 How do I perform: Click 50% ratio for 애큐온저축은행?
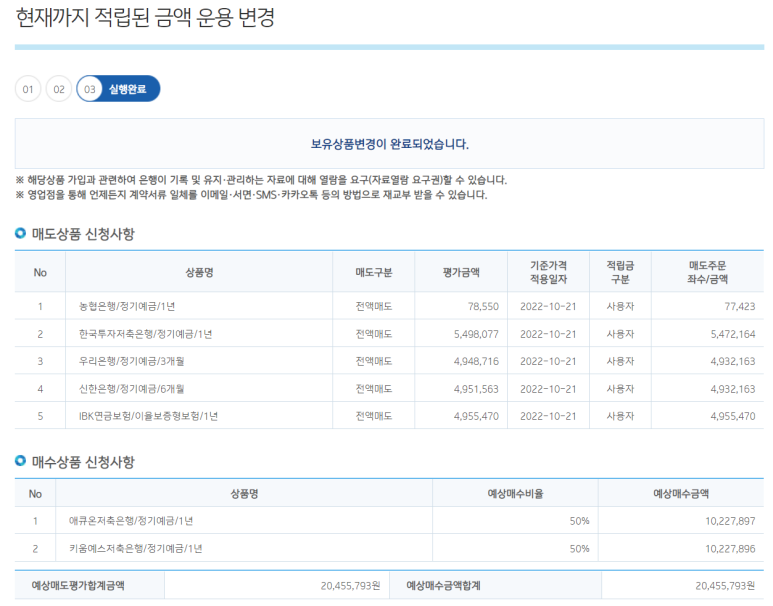click(579, 521)
